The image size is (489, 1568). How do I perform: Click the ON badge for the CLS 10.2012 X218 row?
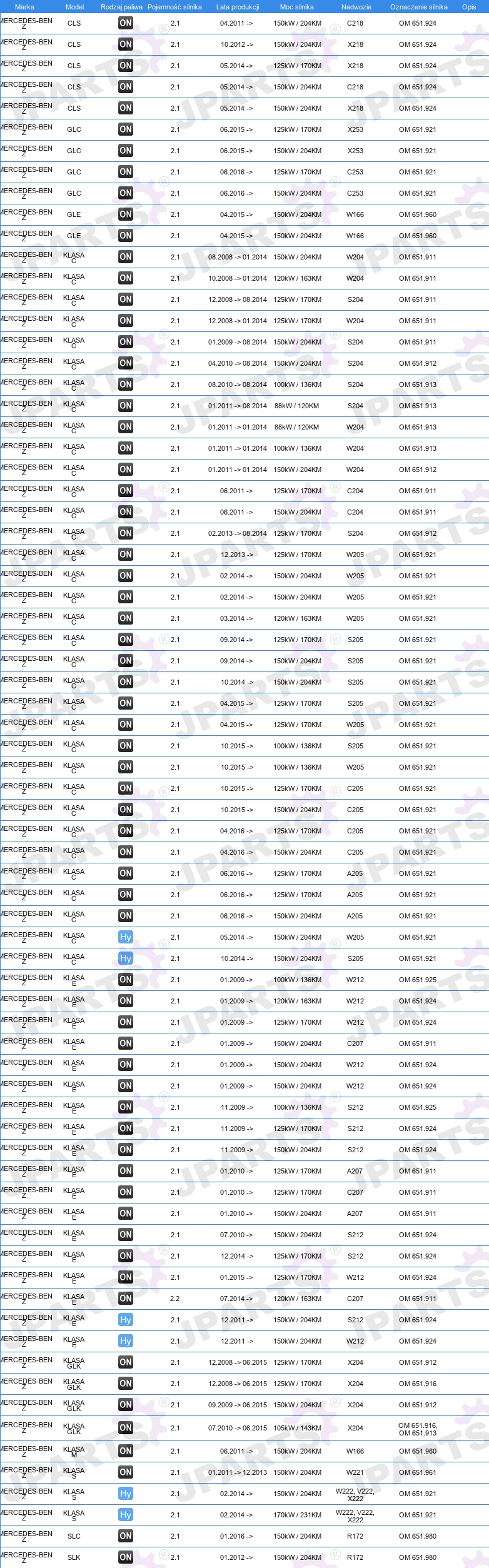126,44
